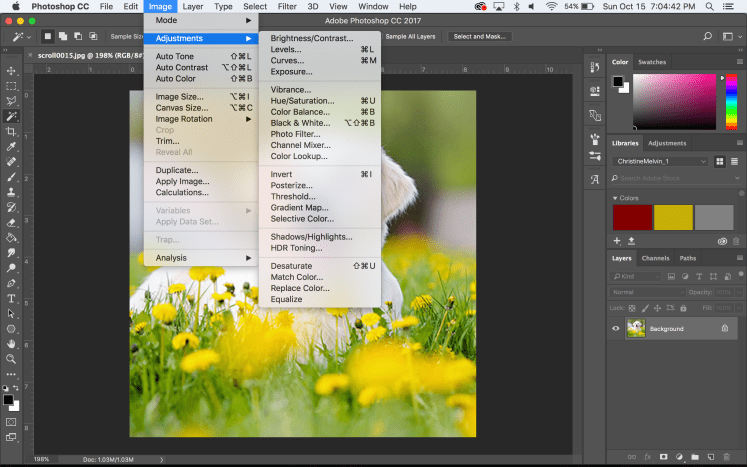This screenshot has height=467, width=747.
Task: Select the Rectangular Marquee tool
Action: click(11, 86)
